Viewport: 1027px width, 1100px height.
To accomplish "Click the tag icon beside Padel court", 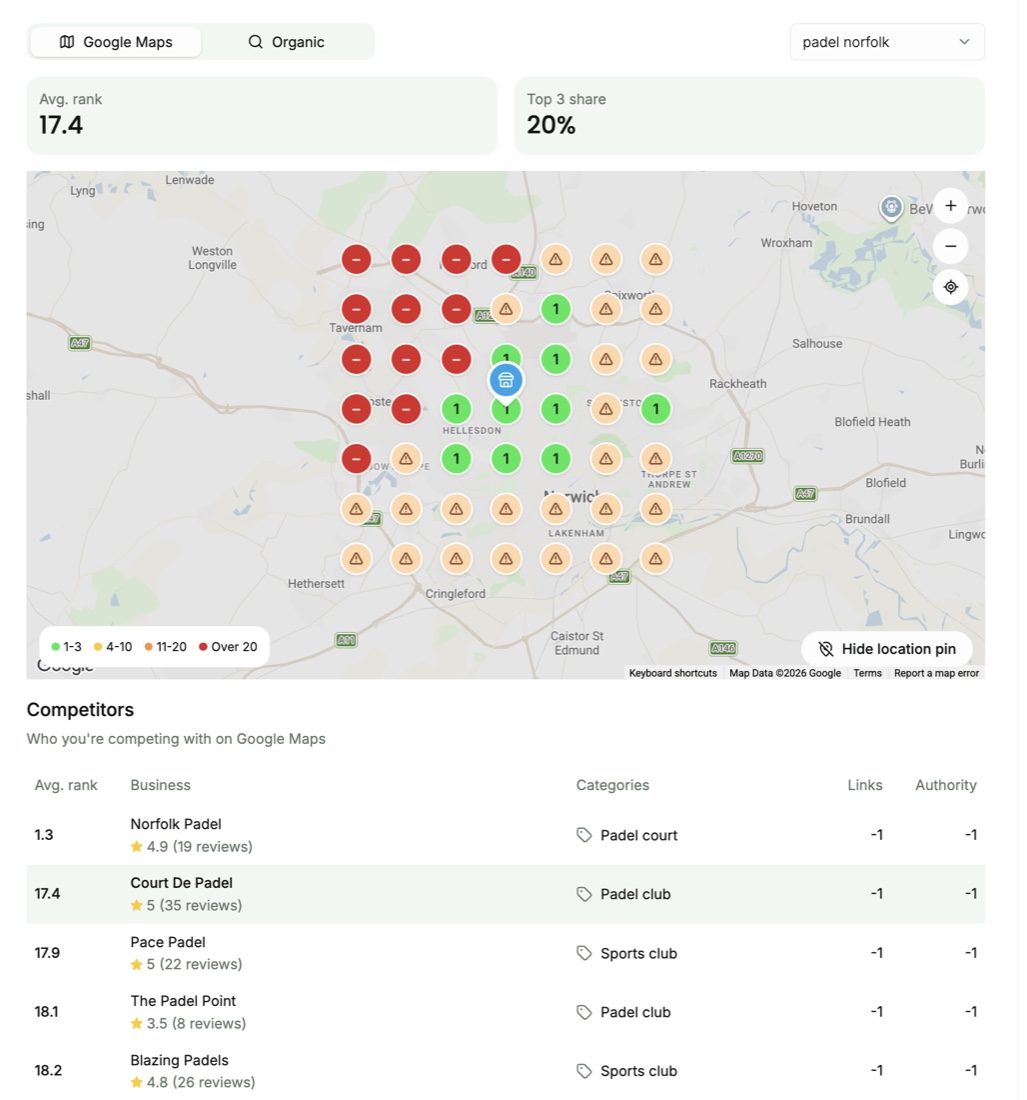I will [584, 835].
